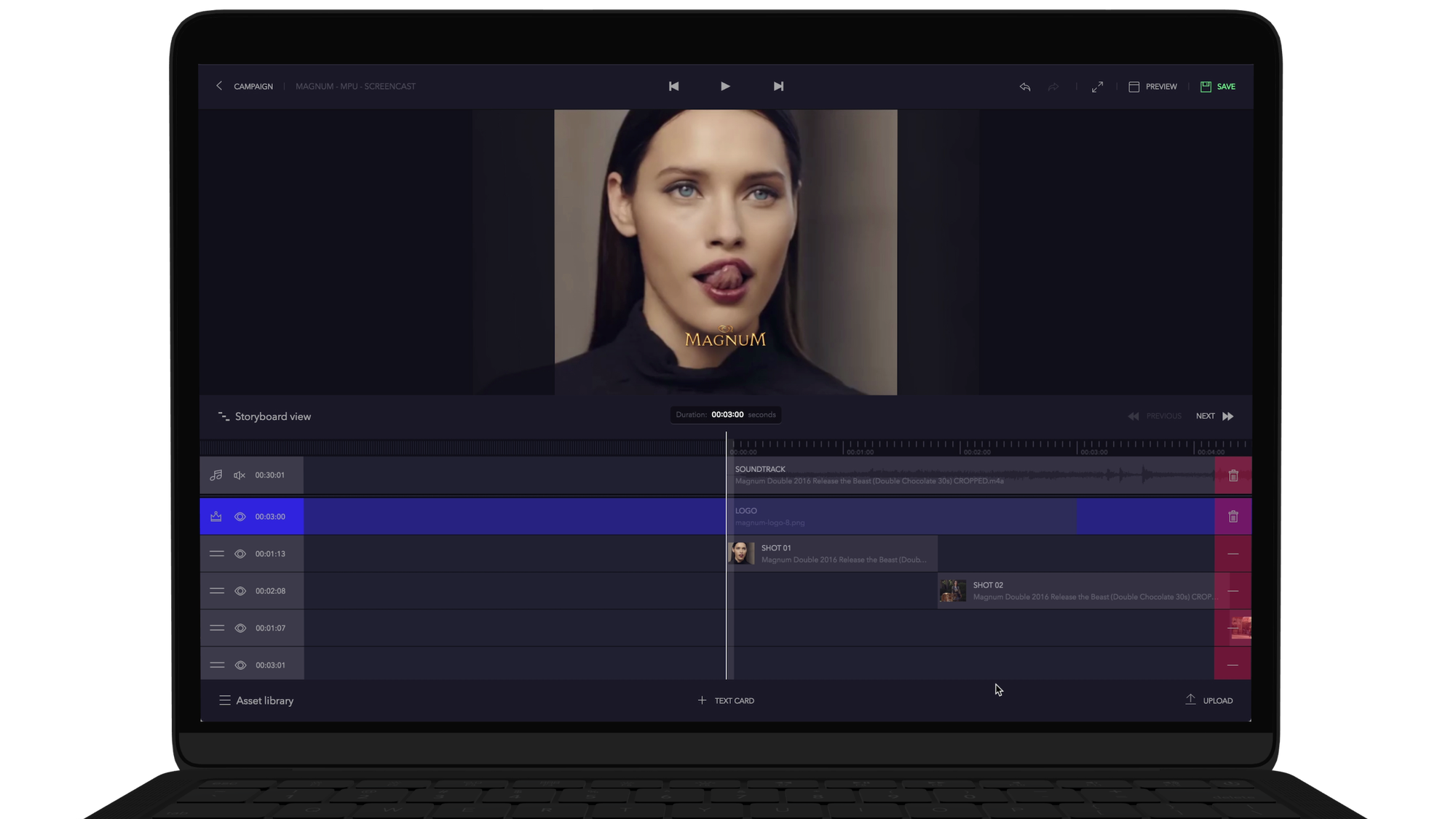
Task: Click timeline ruler at 00:03:00
Action: tap(1094, 452)
